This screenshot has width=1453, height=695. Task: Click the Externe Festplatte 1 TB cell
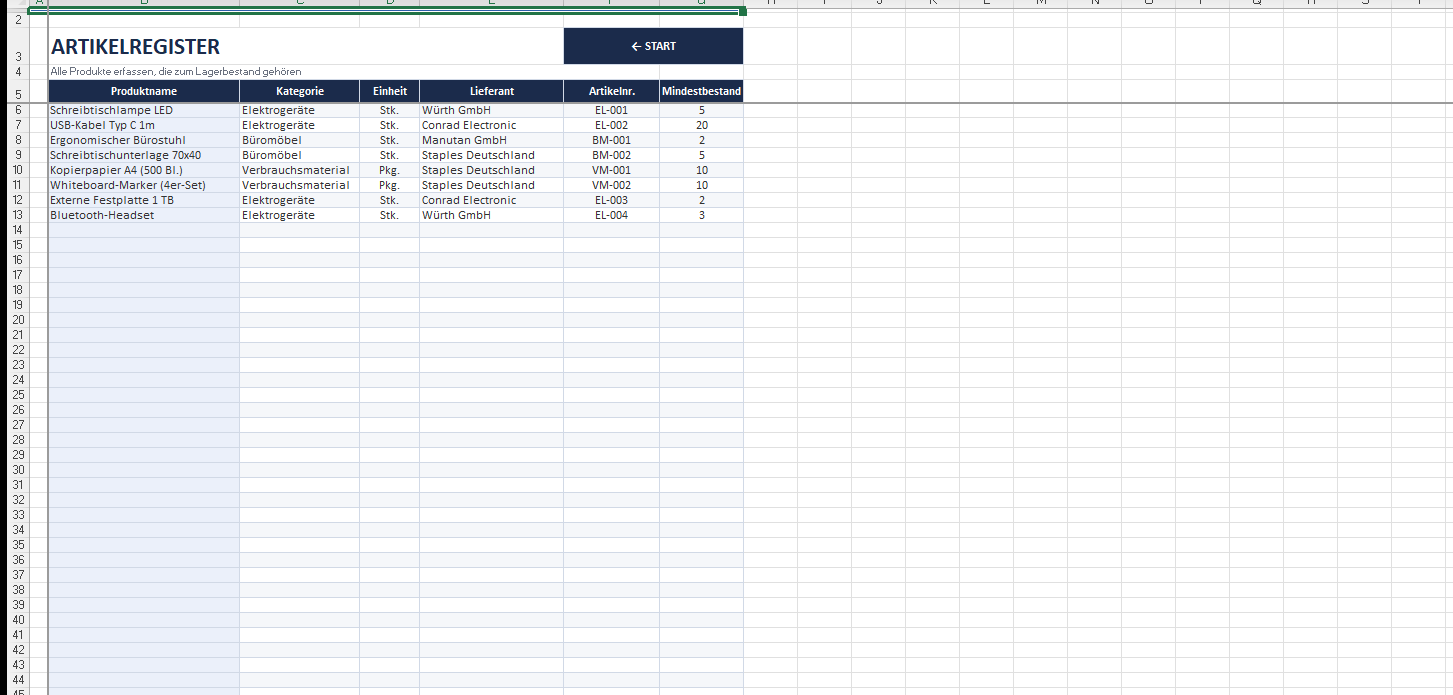(x=113, y=200)
